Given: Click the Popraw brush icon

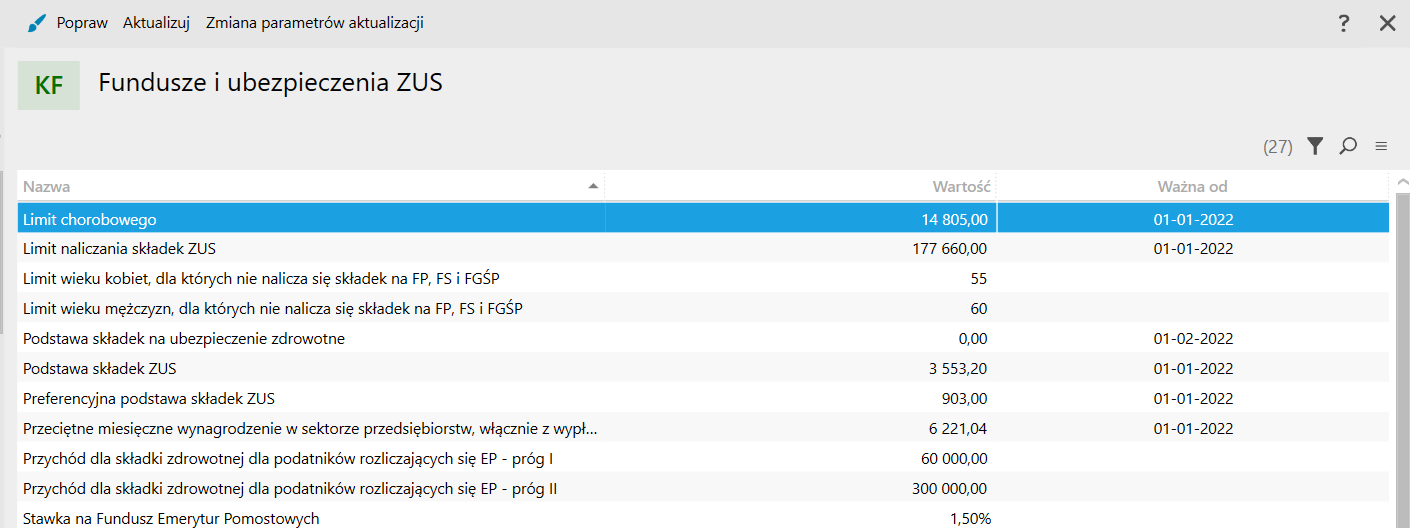Looking at the screenshot, I should coord(36,23).
